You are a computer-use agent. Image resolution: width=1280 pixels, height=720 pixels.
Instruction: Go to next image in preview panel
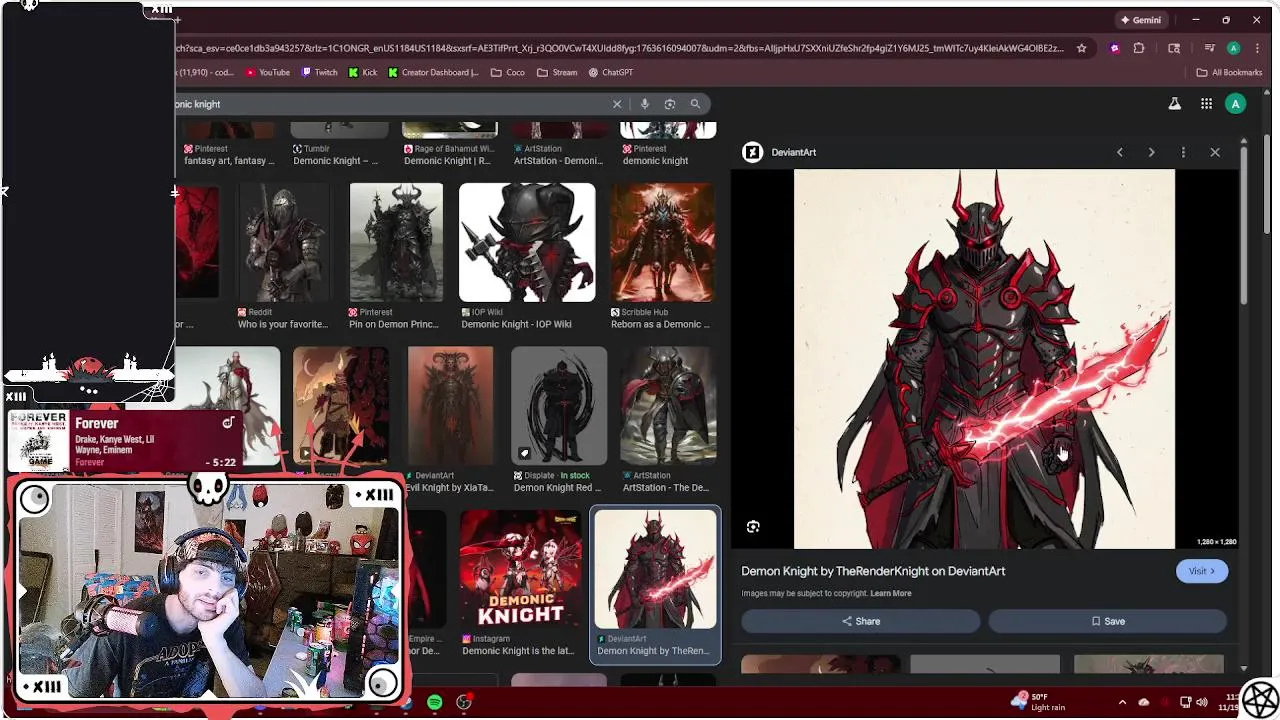(x=1151, y=152)
